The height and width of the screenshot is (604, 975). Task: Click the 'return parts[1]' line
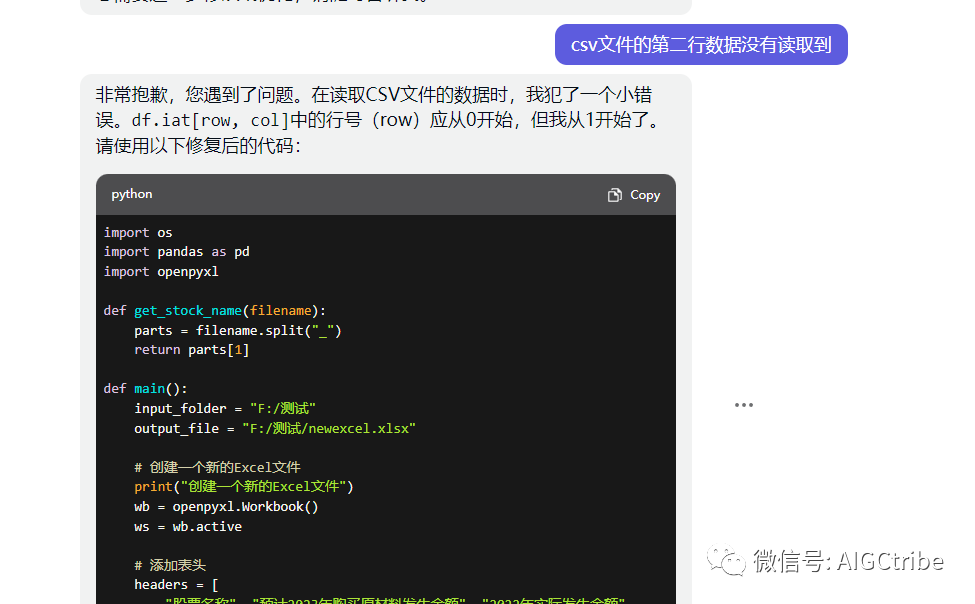click(x=192, y=350)
